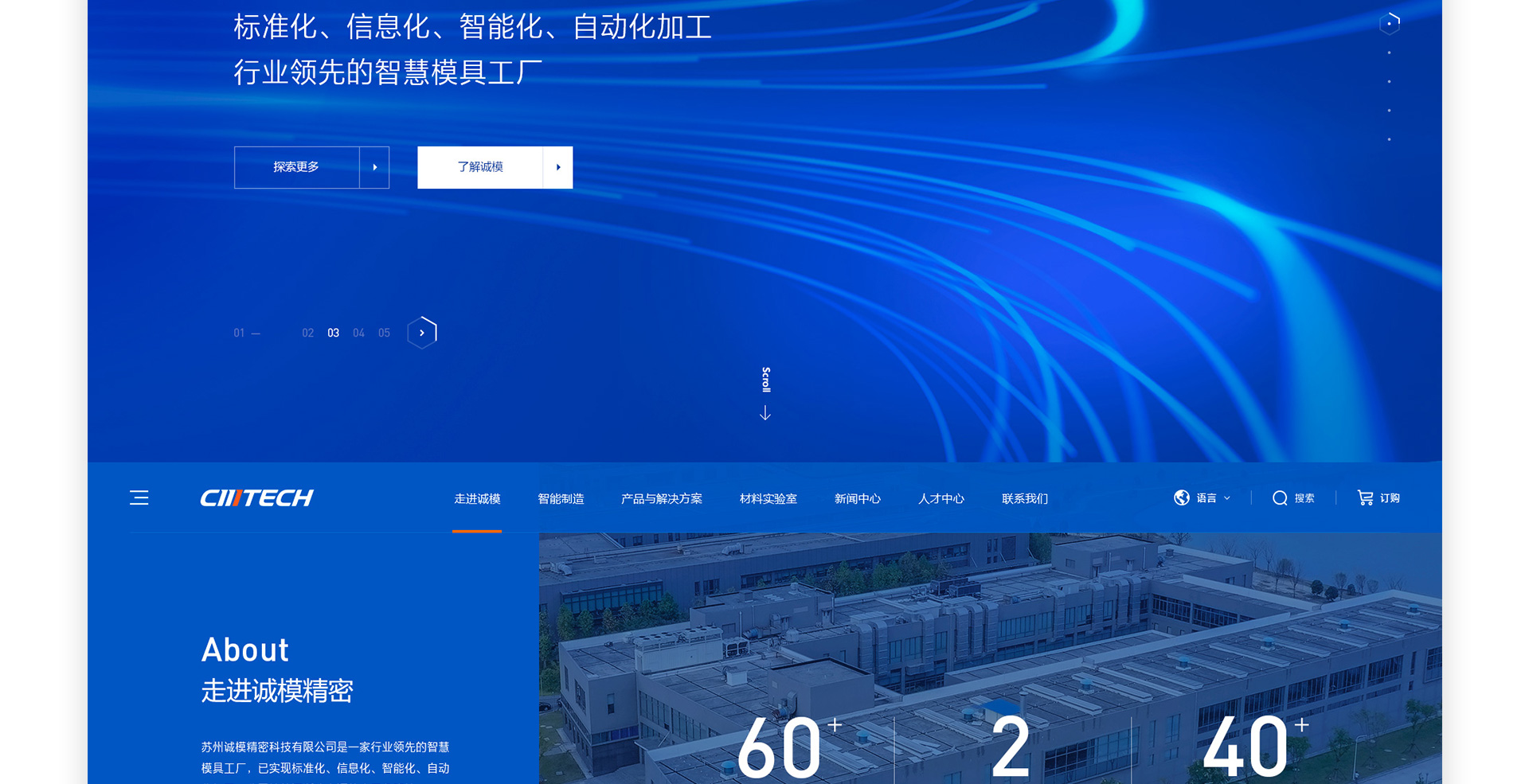Screen dimensions: 1529x784
Task: Open the shopping cart icon
Action: coord(1365,498)
